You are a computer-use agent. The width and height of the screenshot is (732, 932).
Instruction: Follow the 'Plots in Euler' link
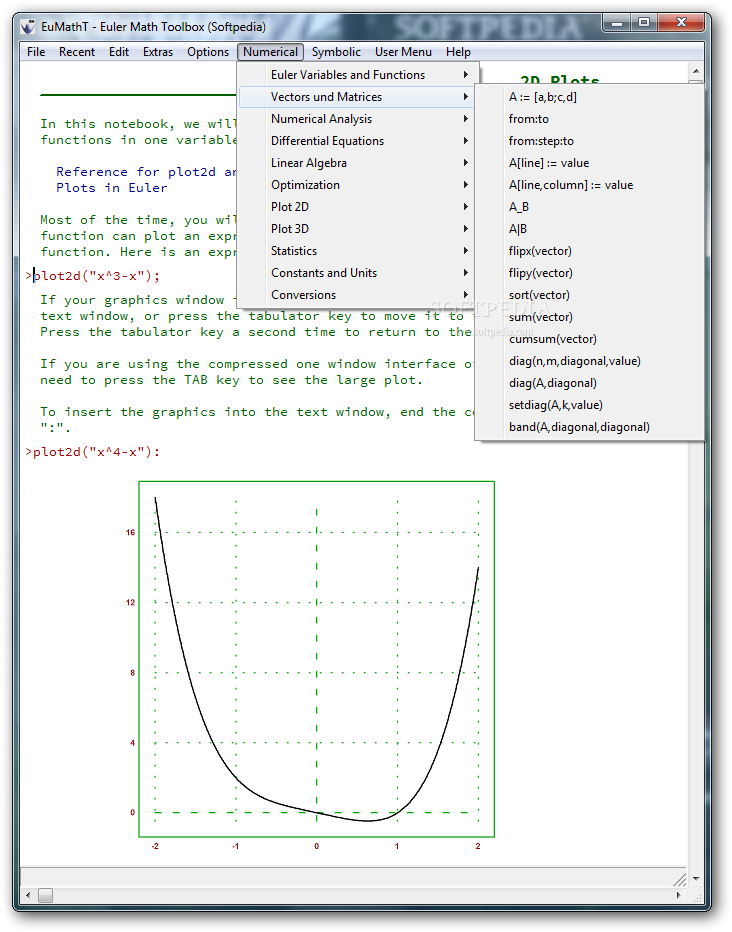pos(112,188)
